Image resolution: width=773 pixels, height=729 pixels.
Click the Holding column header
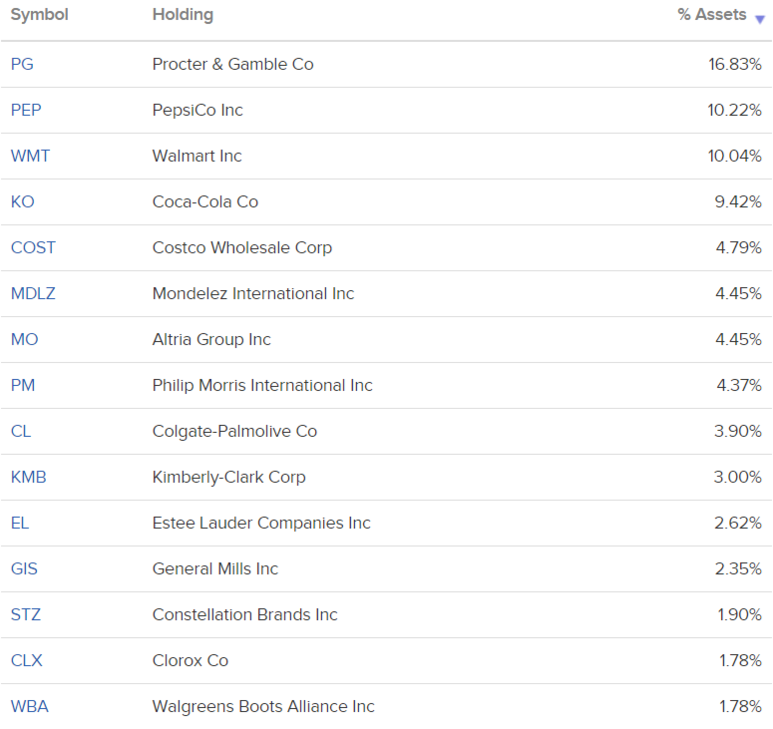(183, 15)
